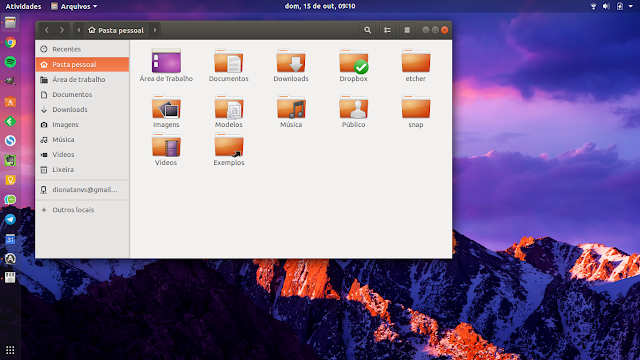Collapse path bar using left chevron

pyautogui.click(x=79, y=30)
